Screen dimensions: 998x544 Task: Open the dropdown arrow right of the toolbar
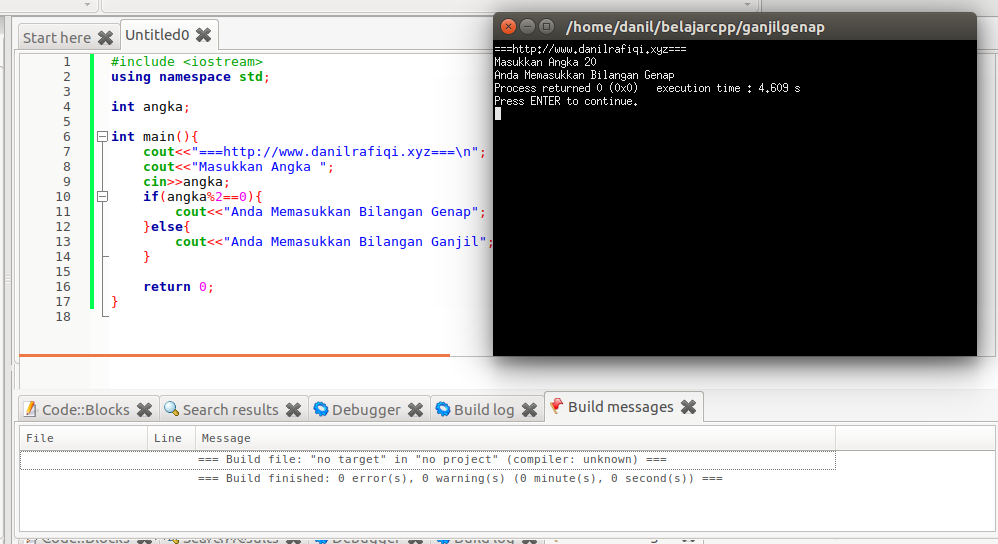point(747,4)
